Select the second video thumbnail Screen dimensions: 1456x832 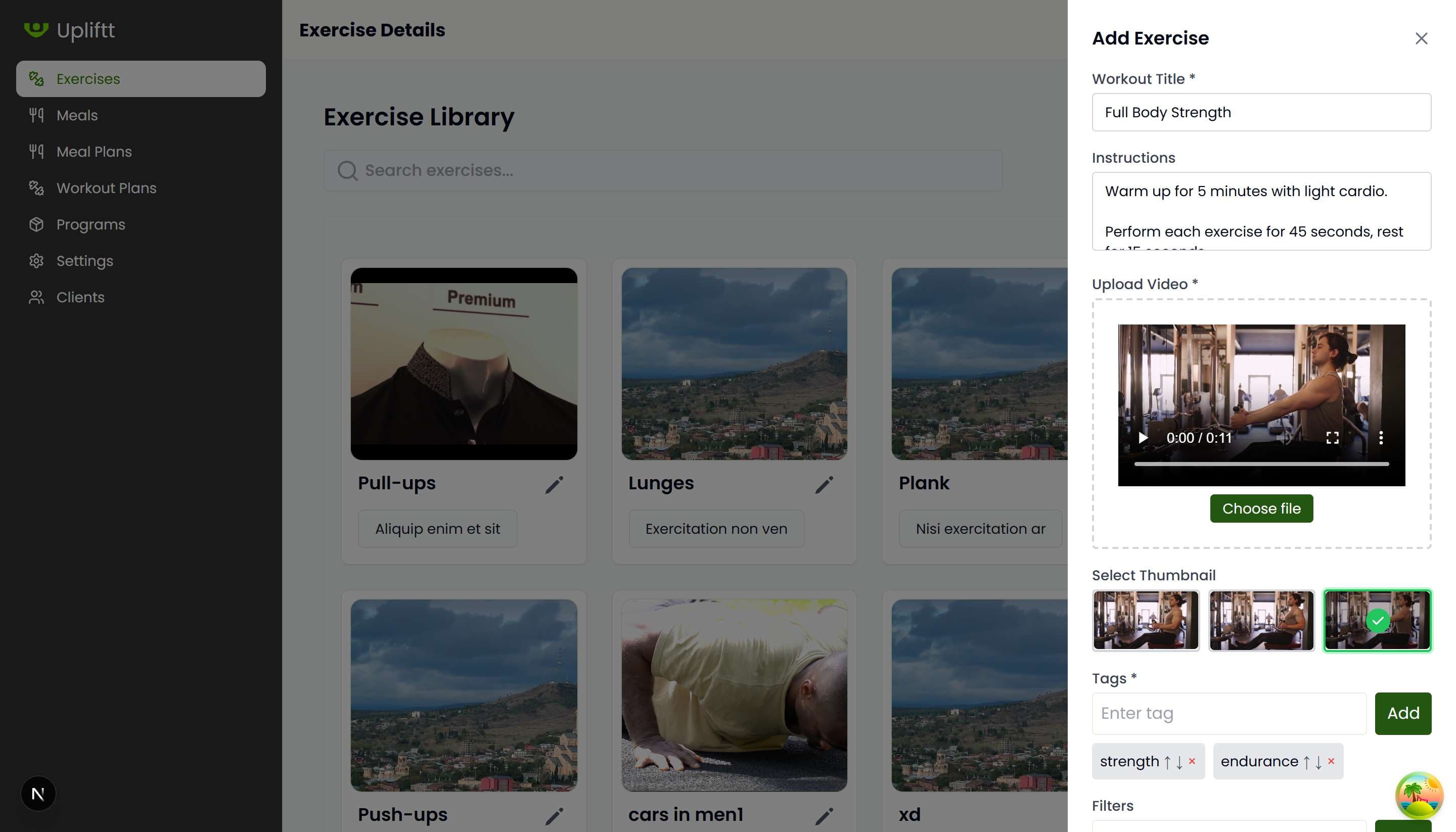pos(1261,620)
